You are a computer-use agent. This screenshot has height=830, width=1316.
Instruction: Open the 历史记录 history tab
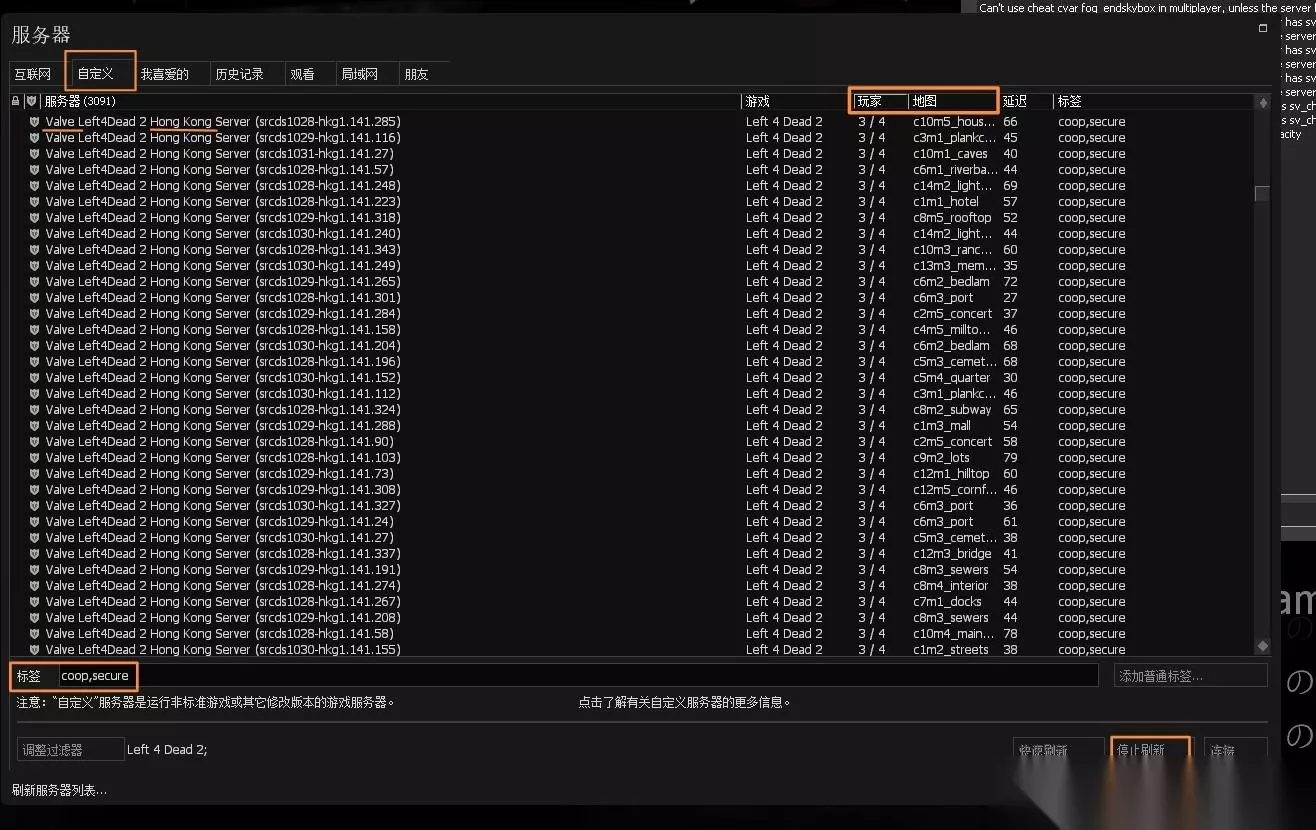point(241,74)
